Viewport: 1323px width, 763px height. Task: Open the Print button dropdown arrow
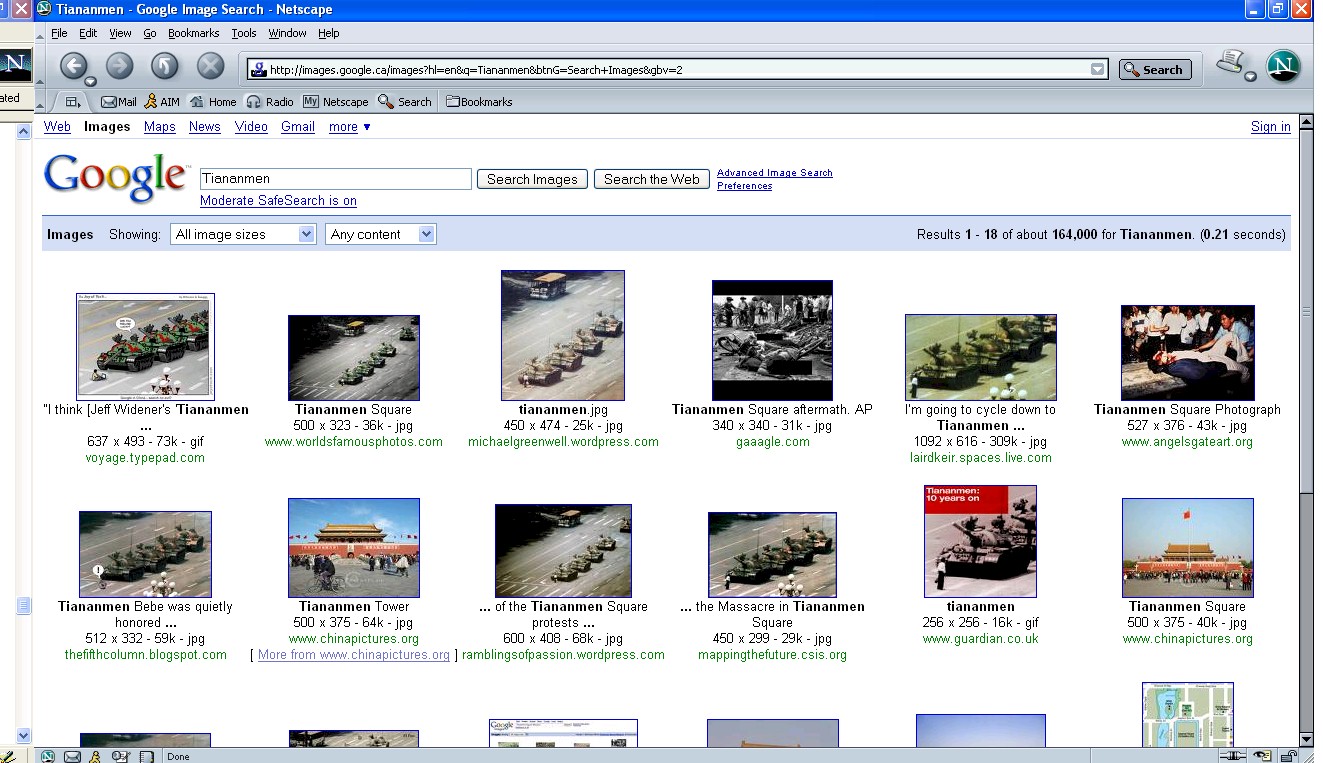[x=1250, y=76]
